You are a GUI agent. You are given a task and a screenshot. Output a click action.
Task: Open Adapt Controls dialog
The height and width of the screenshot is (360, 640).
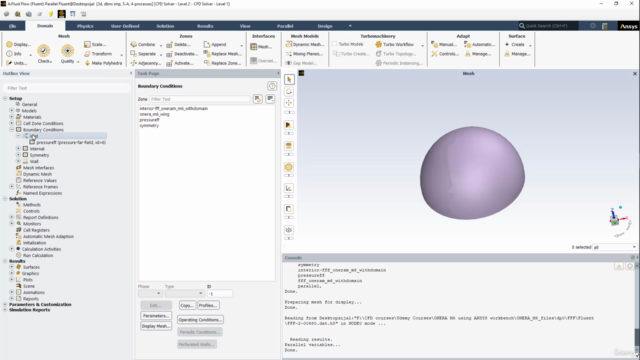(x=445, y=54)
